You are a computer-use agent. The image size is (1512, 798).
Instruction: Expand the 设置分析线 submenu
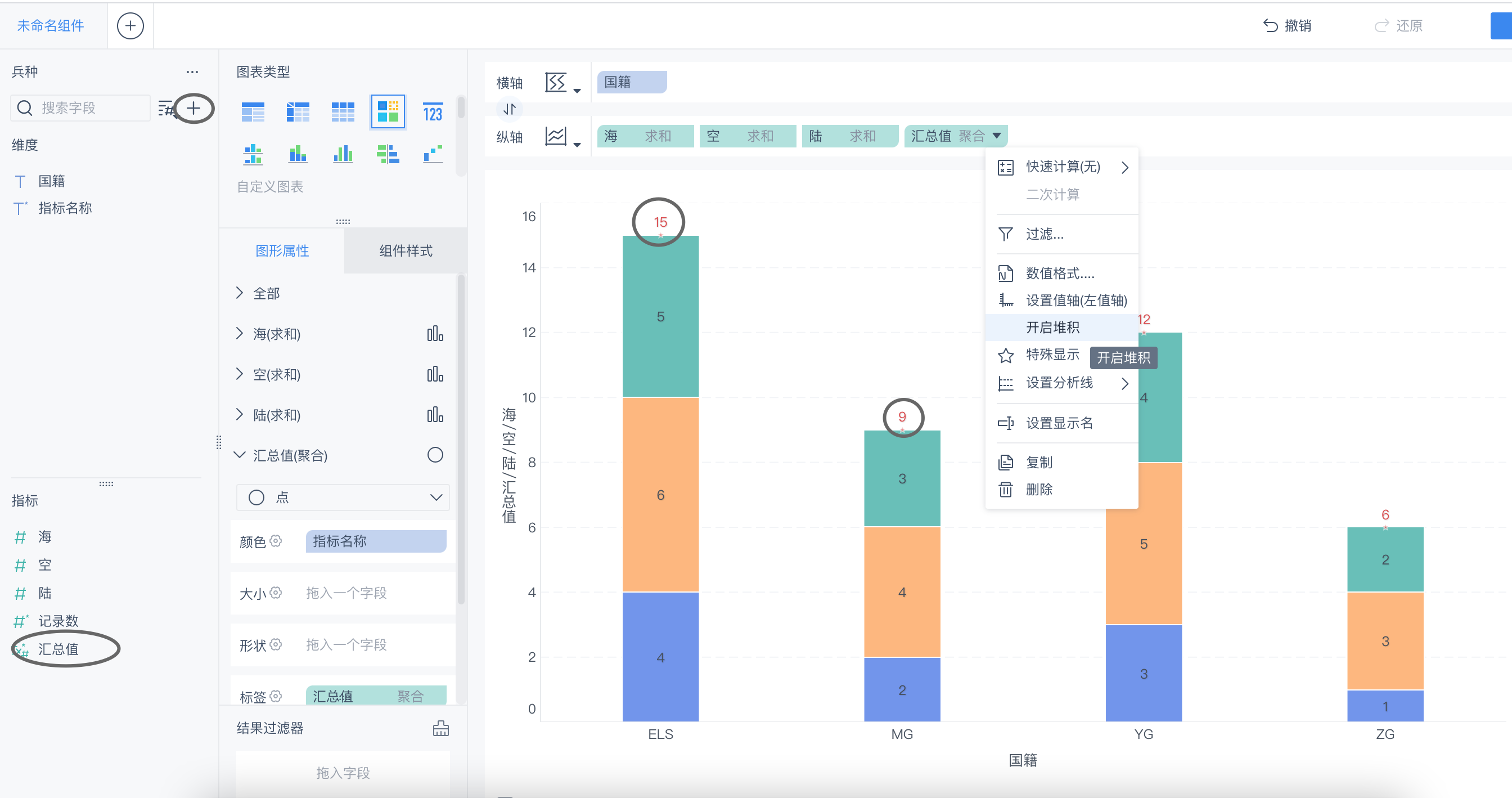coord(1124,384)
